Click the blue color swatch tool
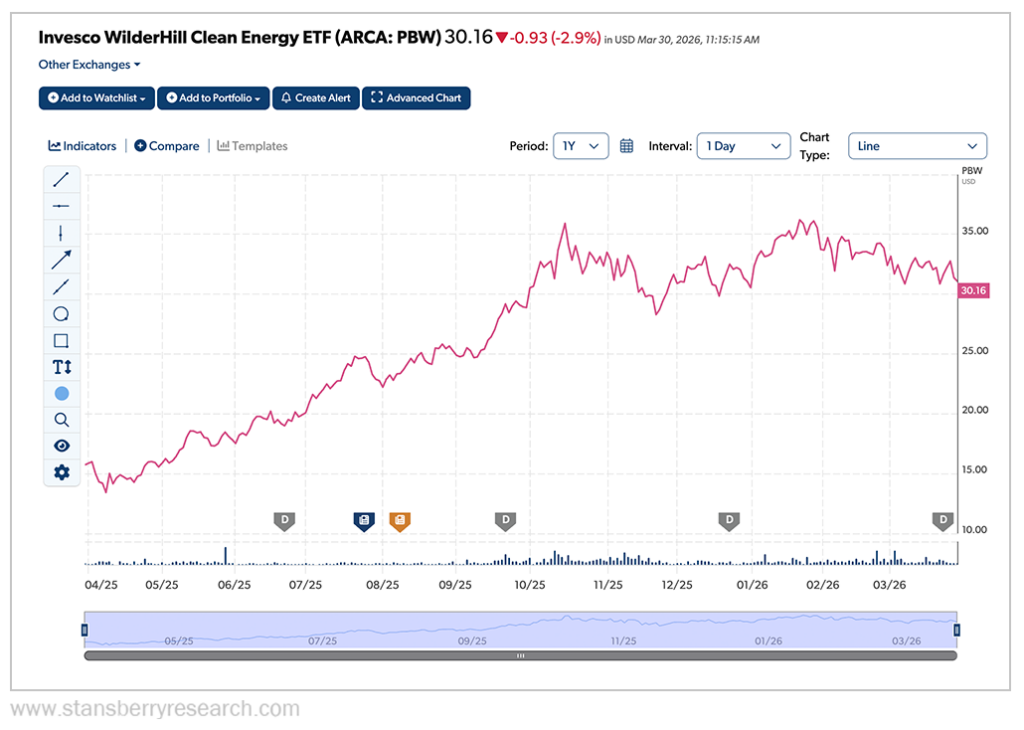The image size is (1024, 730). (x=62, y=394)
